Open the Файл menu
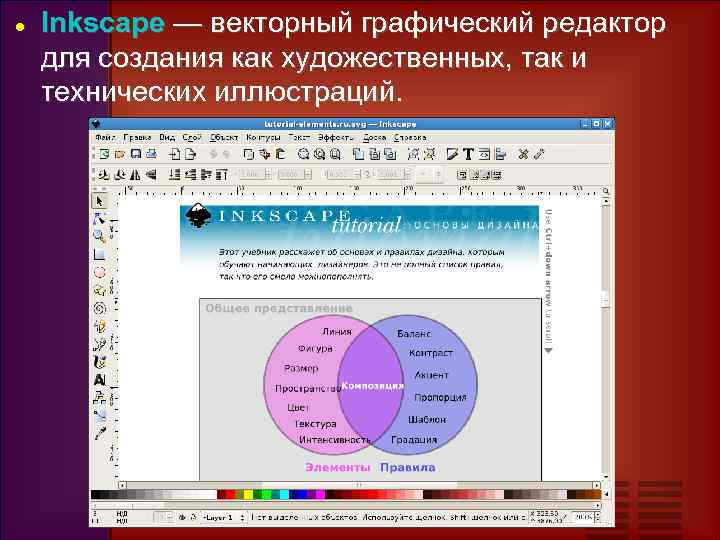Screen dimensions: 720x540 tap(105, 137)
